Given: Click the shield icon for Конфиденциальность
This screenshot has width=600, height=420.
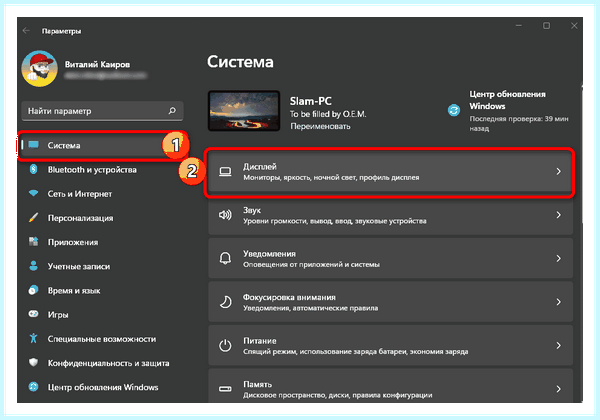Looking at the screenshot, I should 34,362.
